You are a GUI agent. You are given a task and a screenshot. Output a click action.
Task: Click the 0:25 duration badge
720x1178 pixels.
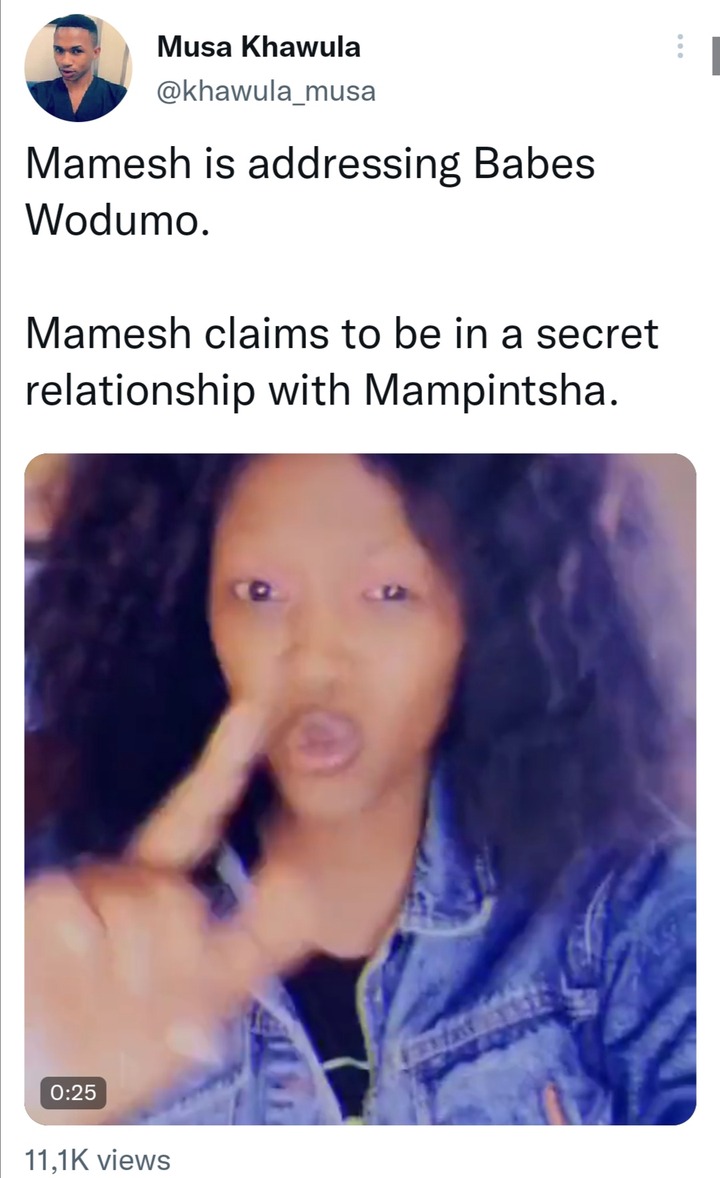pos(73,1092)
